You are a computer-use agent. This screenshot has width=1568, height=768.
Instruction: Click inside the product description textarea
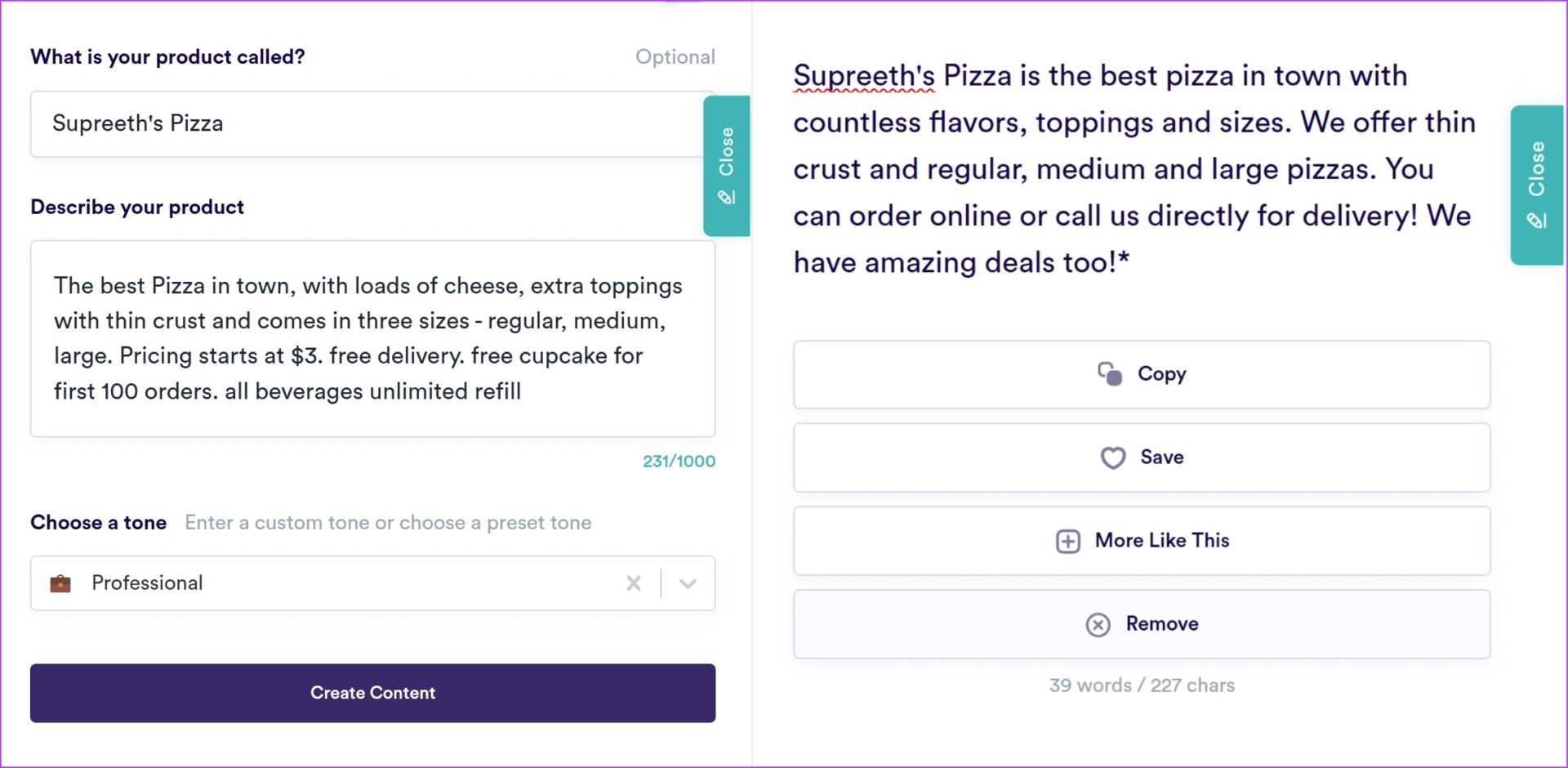point(372,338)
